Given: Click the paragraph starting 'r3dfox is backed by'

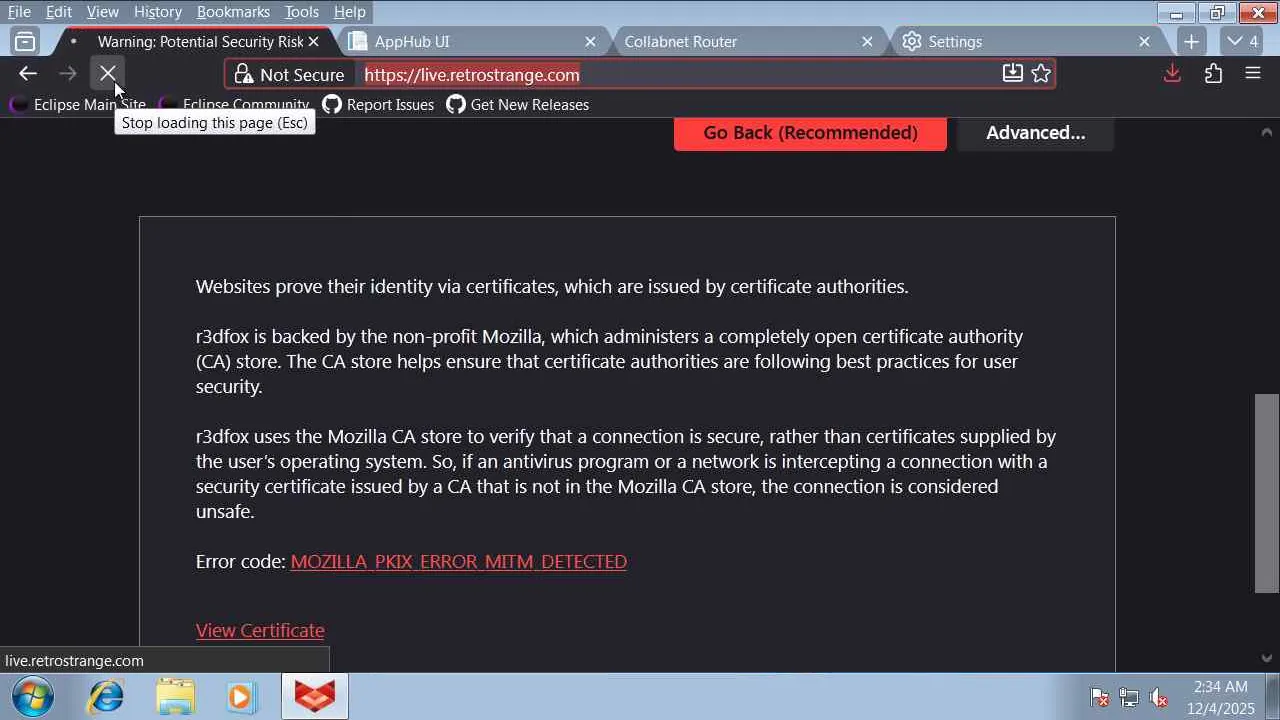Looking at the screenshot, I should 609,362.
